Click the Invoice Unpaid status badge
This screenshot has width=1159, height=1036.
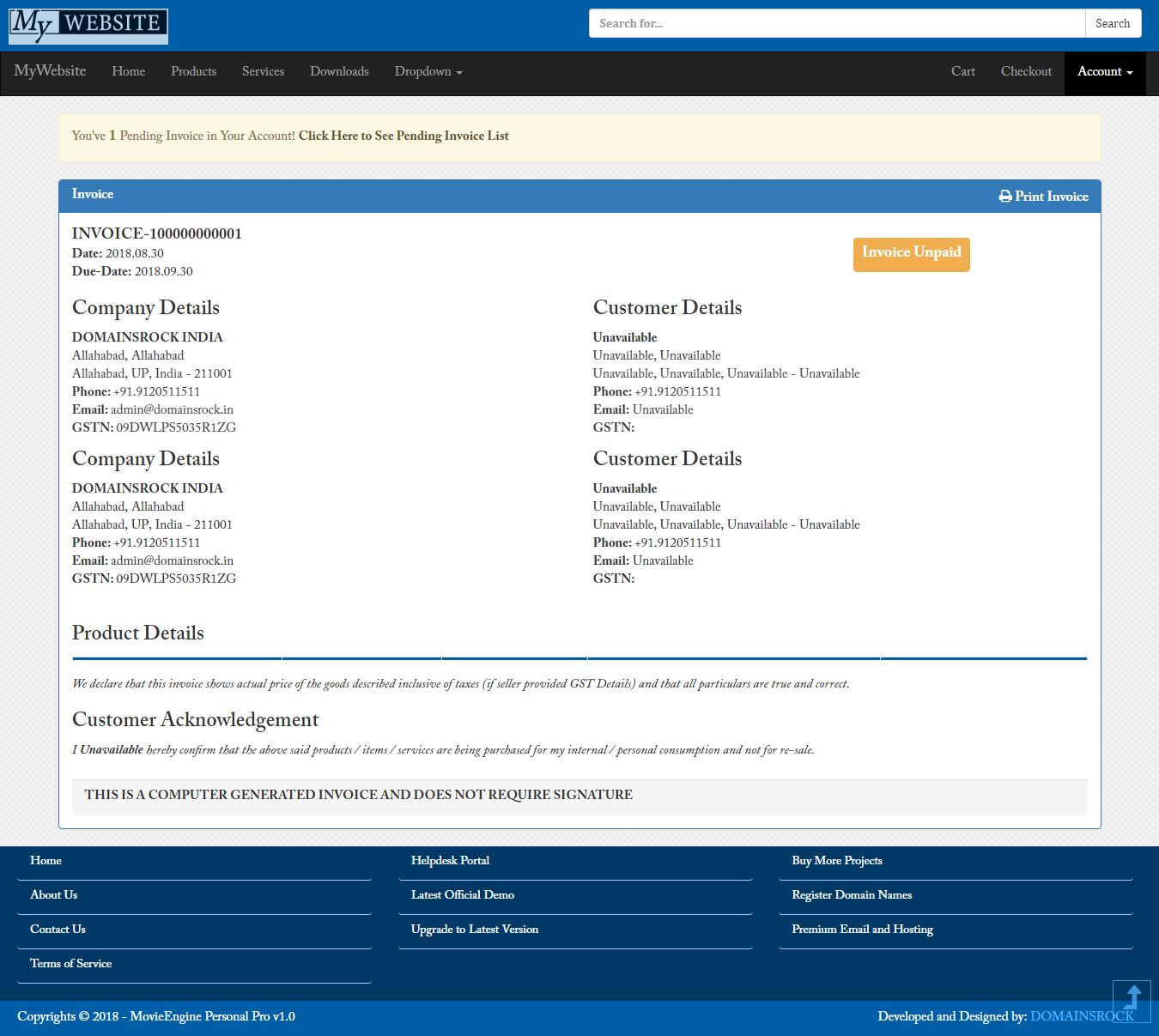click(x=911, y=252)
